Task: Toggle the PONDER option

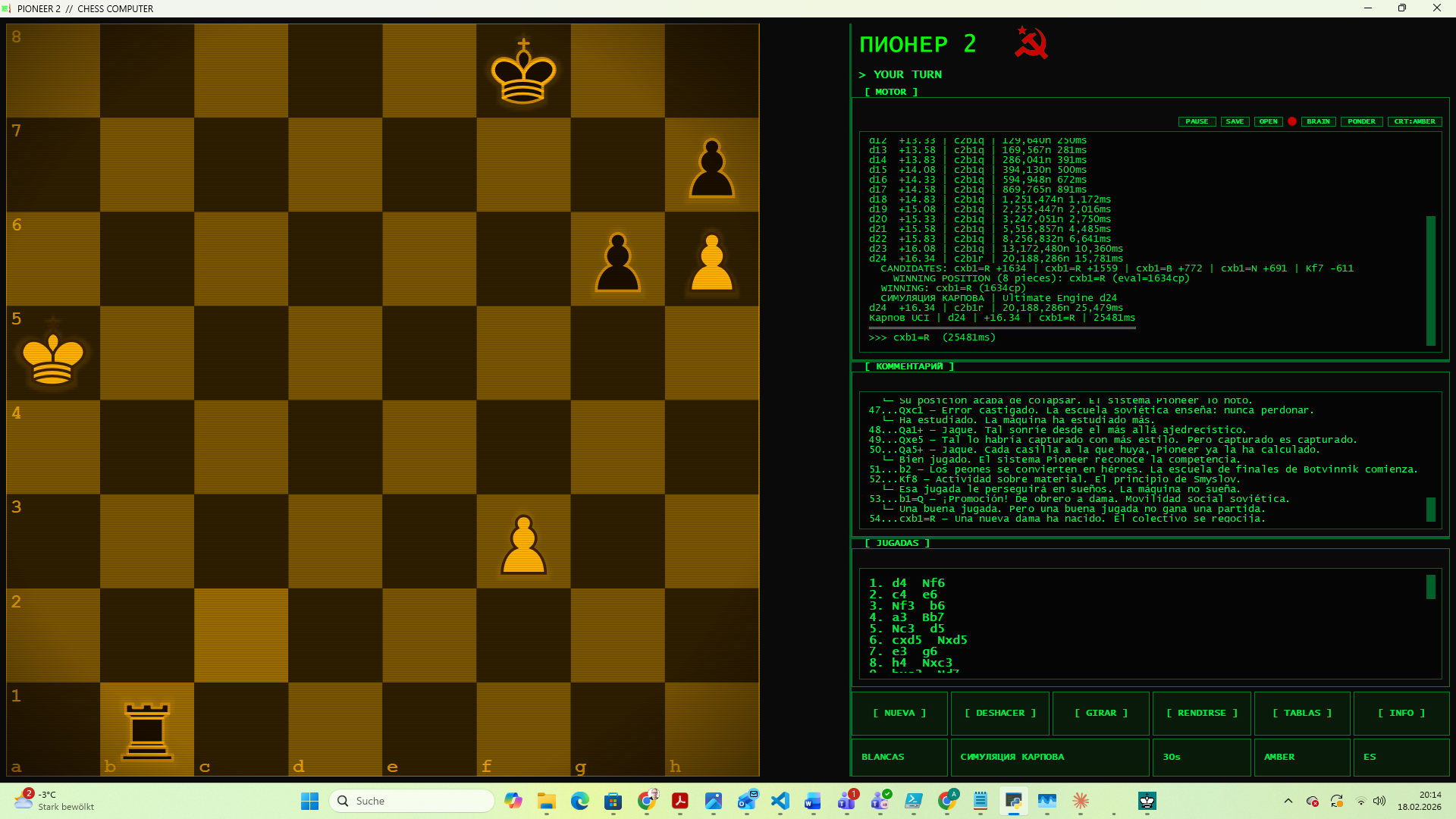Action: pos(1361,121)
